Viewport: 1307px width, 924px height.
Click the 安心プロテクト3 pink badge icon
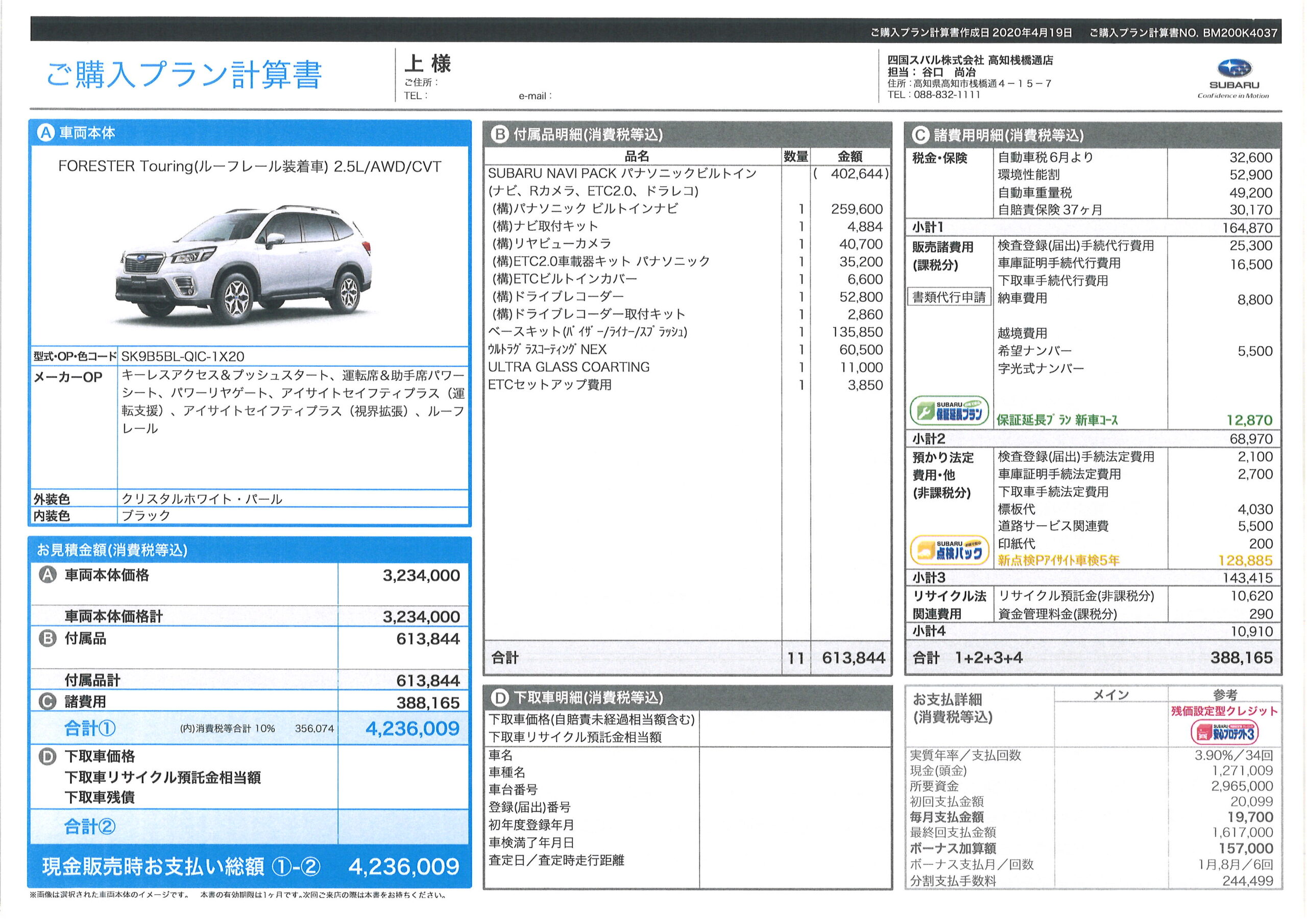[1224, 732]
